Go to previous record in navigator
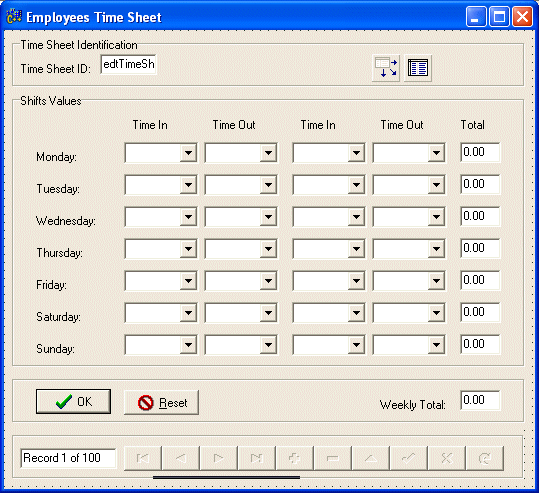The width and height of the screenshot is (539, 493). pos(181,458)
